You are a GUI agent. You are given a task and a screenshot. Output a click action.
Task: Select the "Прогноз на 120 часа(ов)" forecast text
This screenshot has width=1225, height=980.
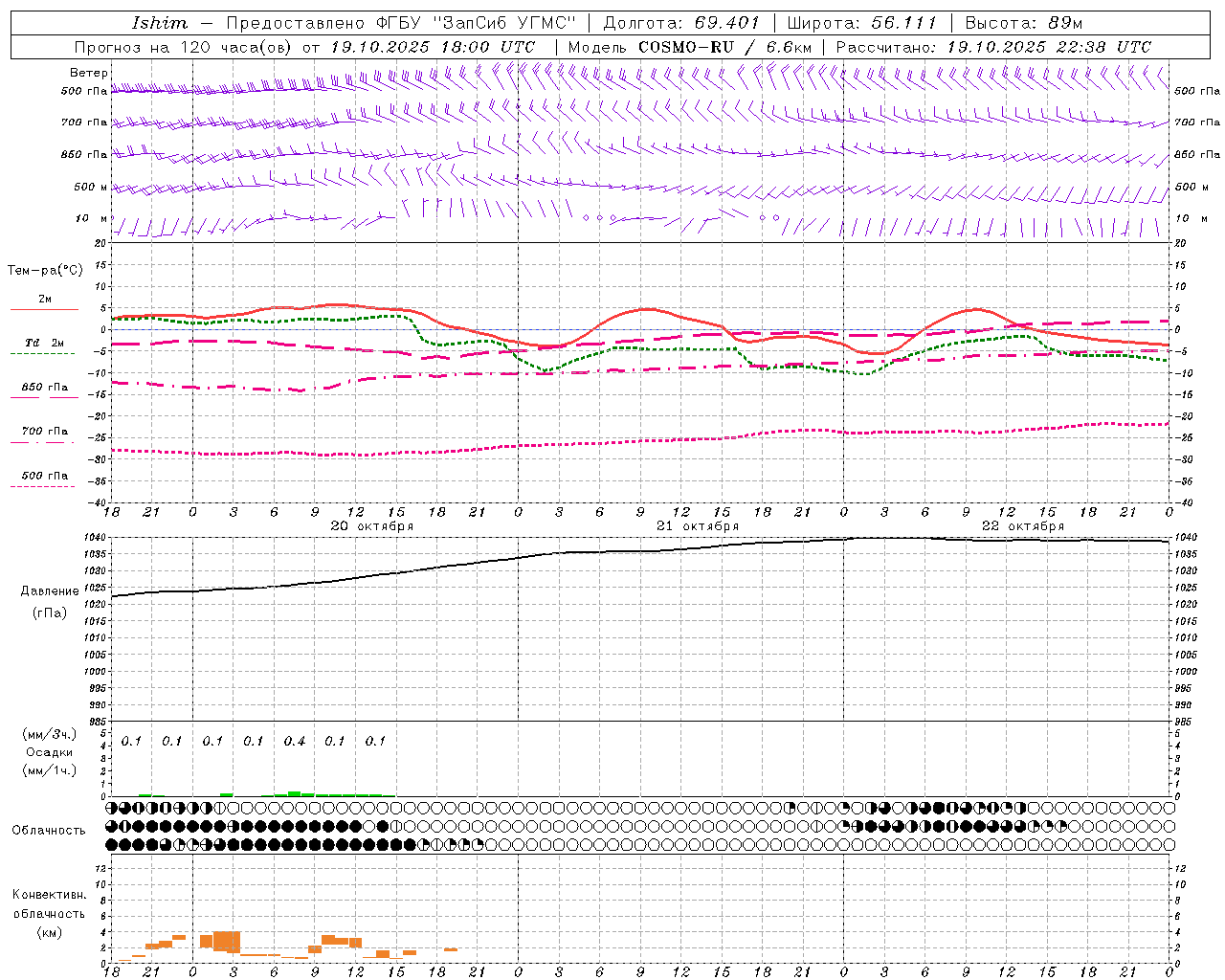pyautogui.click(x=185, y=47)
